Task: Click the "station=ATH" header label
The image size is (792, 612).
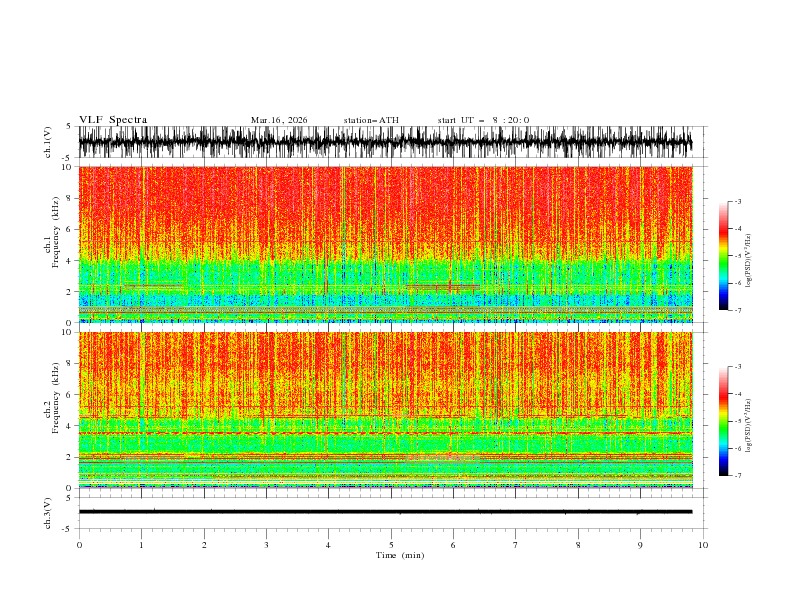Action: click(371, 120)
